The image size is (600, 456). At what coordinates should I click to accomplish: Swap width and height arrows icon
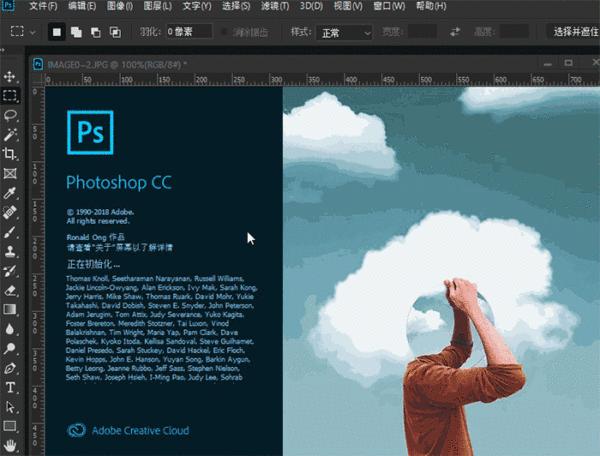(455, 32)
